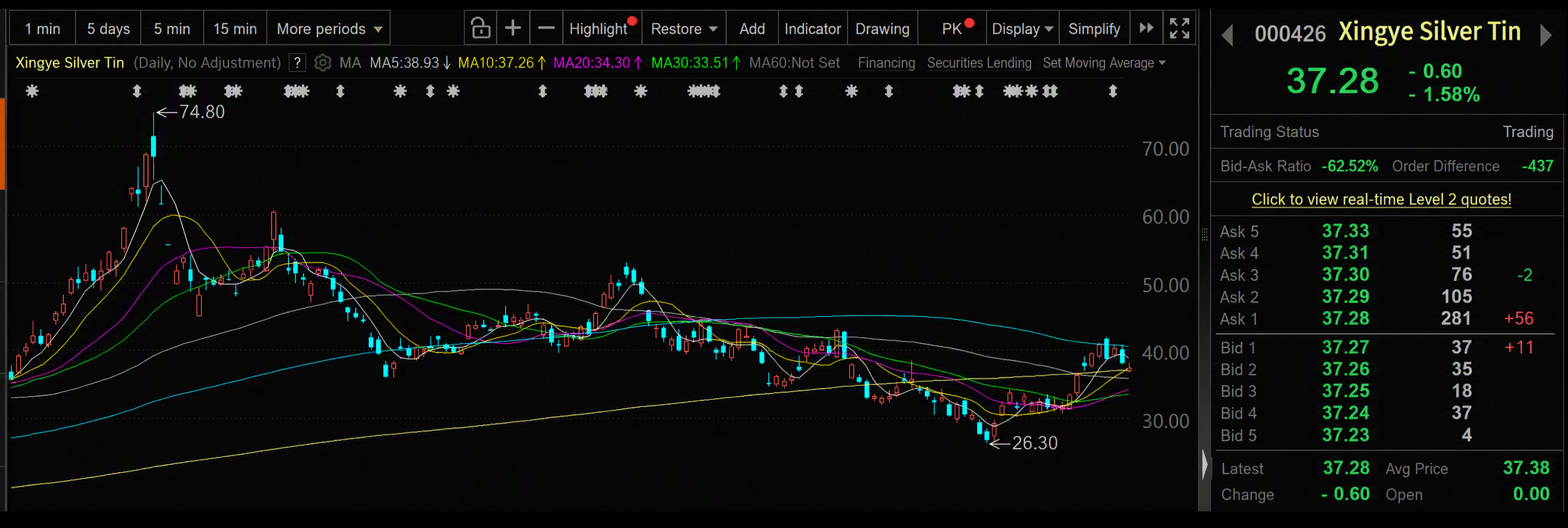Screen dimensions: 1568x528
Task: Click the Bid 1 price 37.27
Action: tap(1345, 347)
